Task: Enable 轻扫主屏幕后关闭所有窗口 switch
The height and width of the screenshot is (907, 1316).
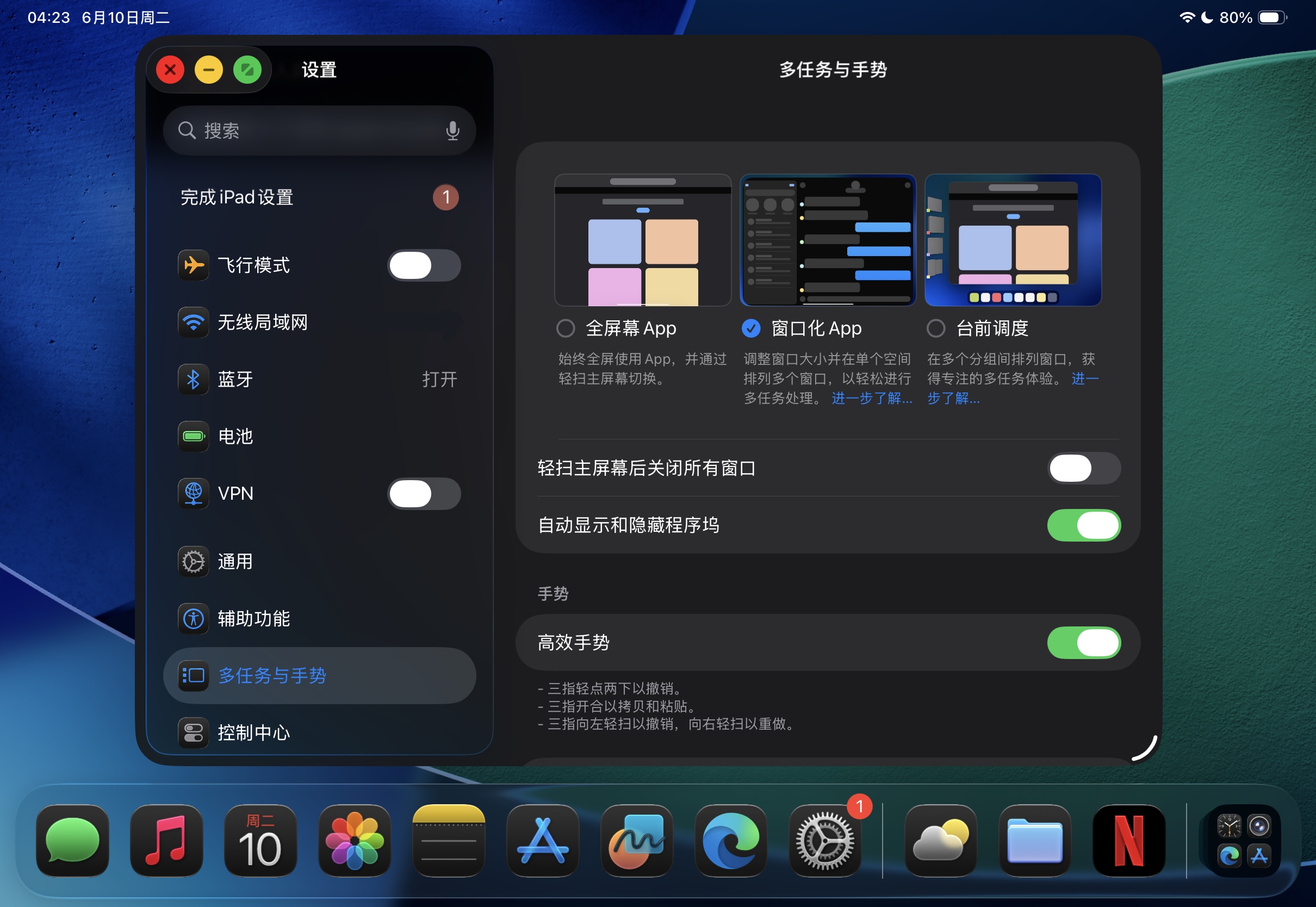Action: 1083,468
